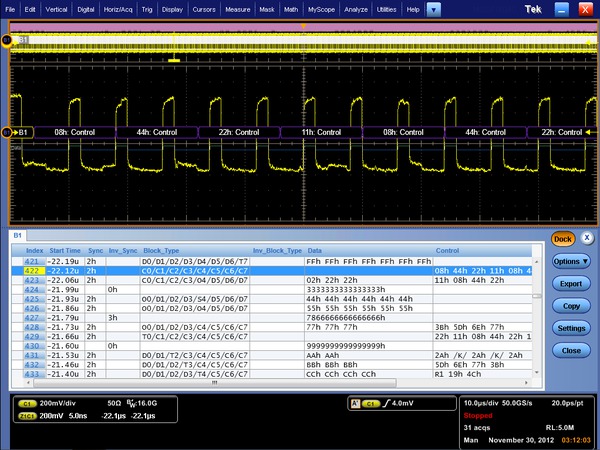Click the X close icon beside Dock
The height and width of the screenshot is (450, 600).
click(587, 239)
